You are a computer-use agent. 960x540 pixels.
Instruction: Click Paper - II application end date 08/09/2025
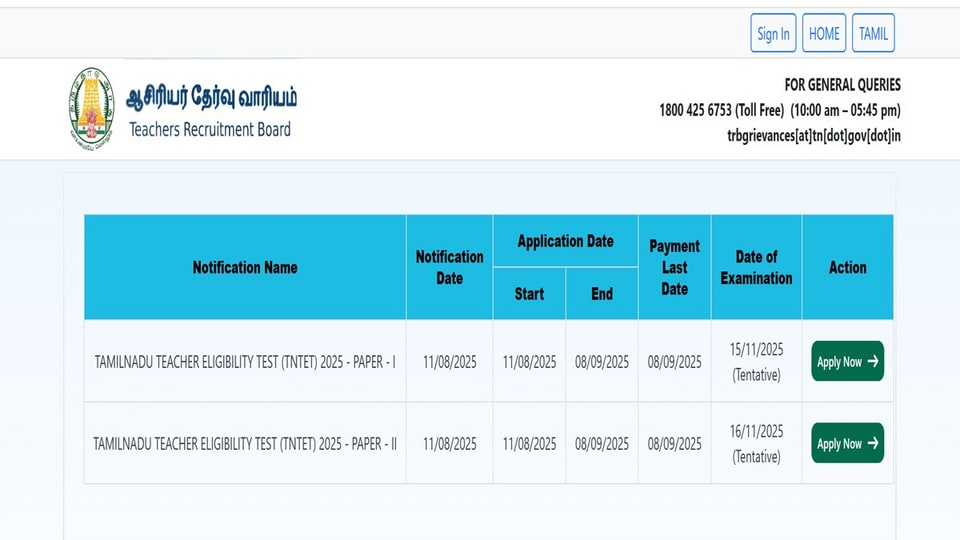(602, 443)
